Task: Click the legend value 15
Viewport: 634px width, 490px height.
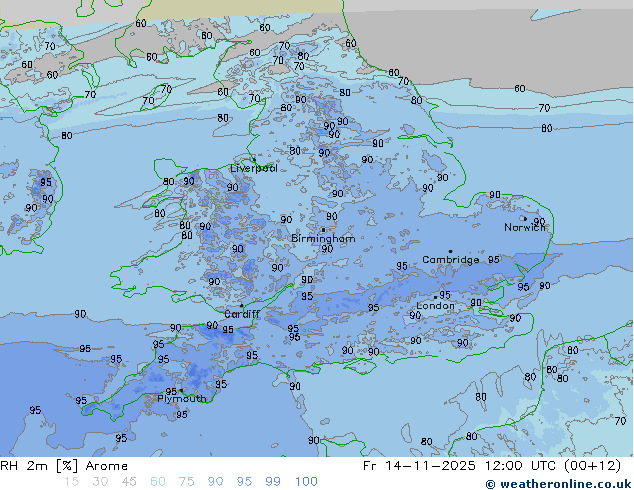Action: coord(70,482)
